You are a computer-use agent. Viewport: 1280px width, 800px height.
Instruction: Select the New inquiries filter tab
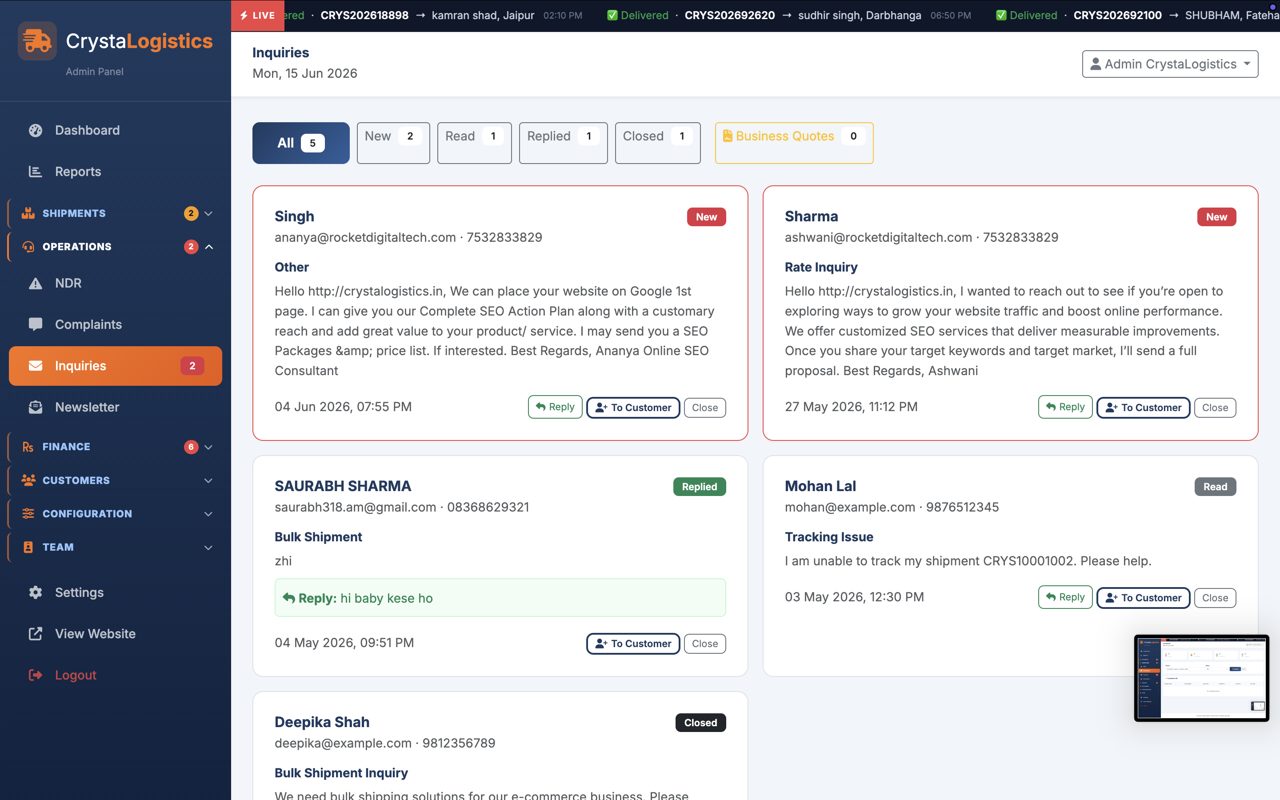(393, 143)
